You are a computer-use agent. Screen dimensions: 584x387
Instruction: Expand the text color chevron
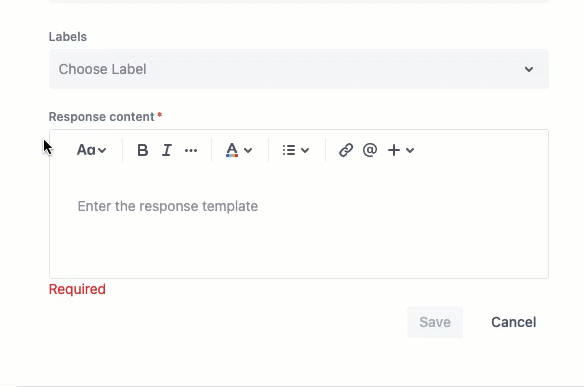pyautogui.click(x=248, y=150)
